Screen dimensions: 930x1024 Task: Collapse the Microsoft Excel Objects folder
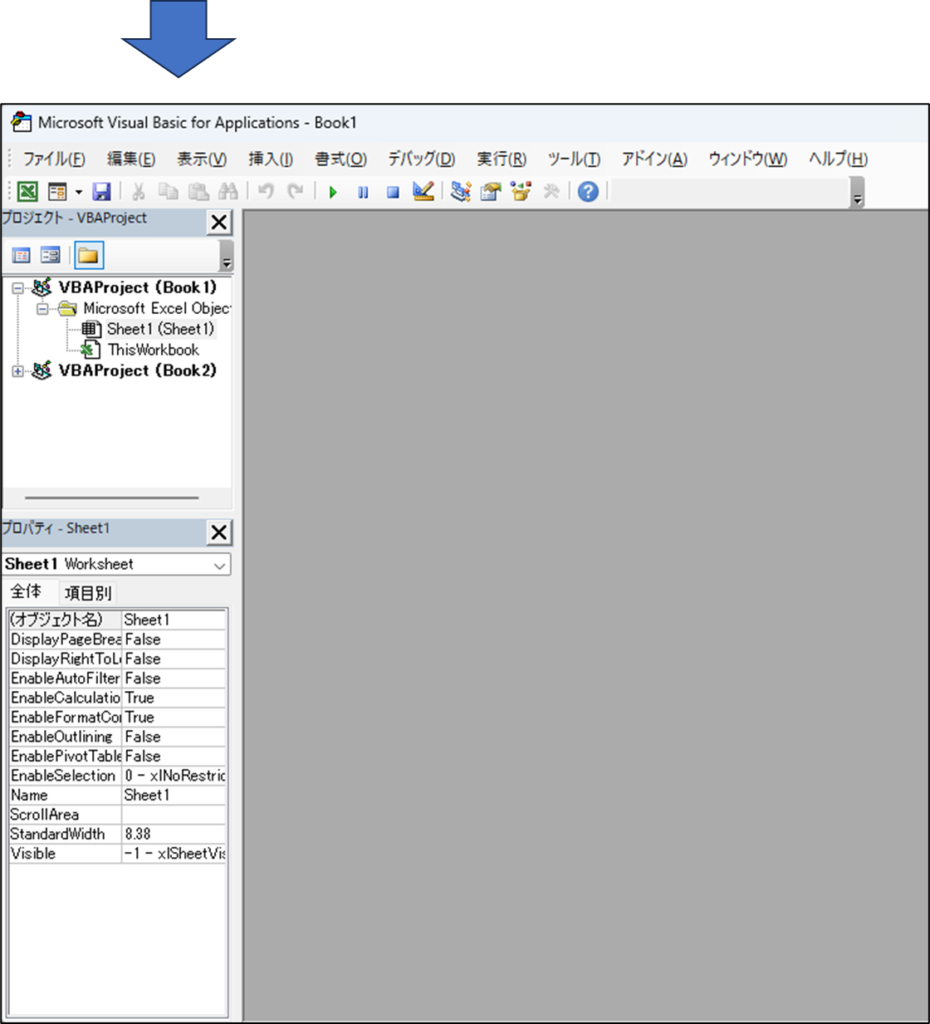click(42, 309)
